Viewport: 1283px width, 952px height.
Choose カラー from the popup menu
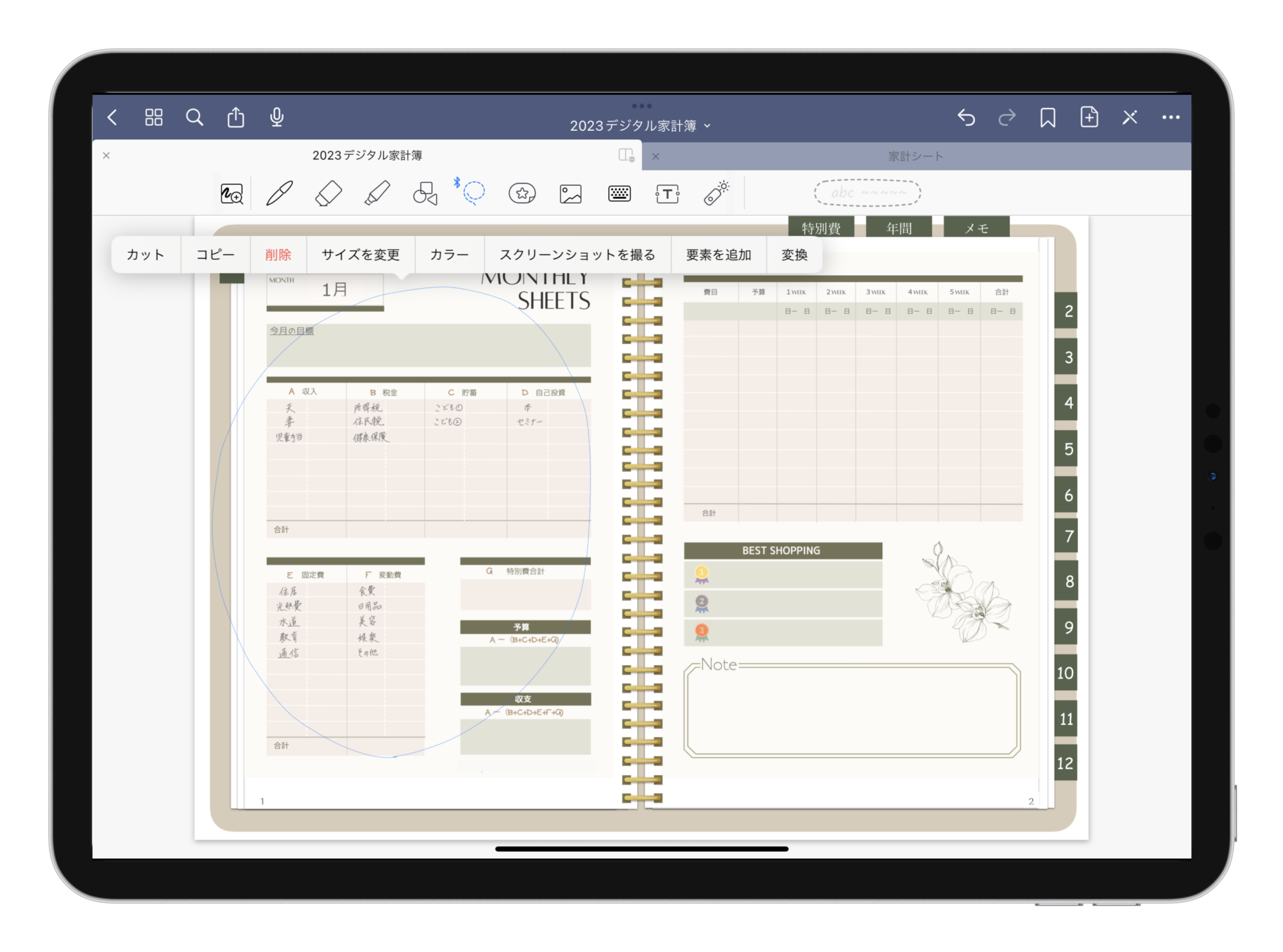point(449,255)
